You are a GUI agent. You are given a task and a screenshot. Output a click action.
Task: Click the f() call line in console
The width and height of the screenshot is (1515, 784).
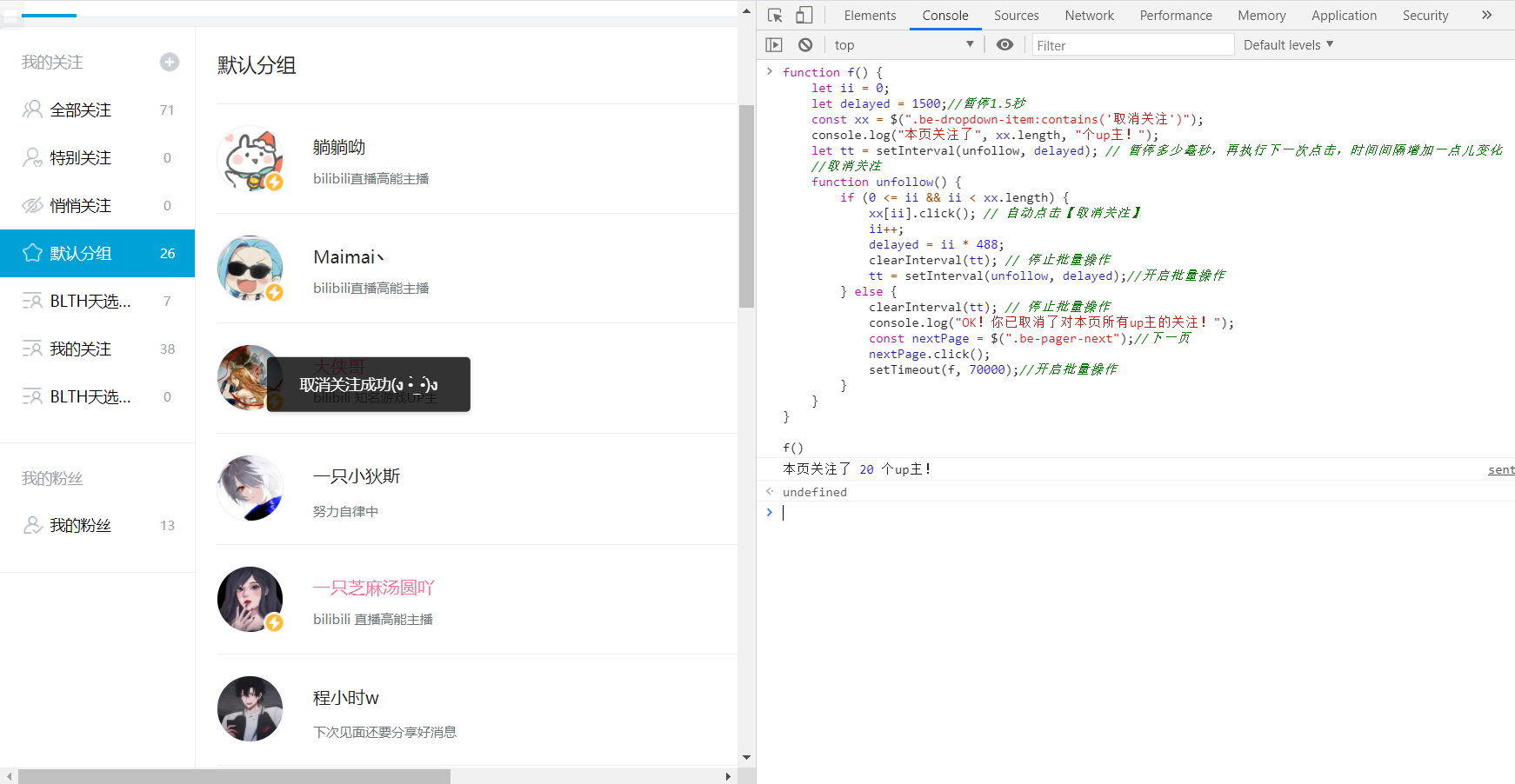click(792, 448)
